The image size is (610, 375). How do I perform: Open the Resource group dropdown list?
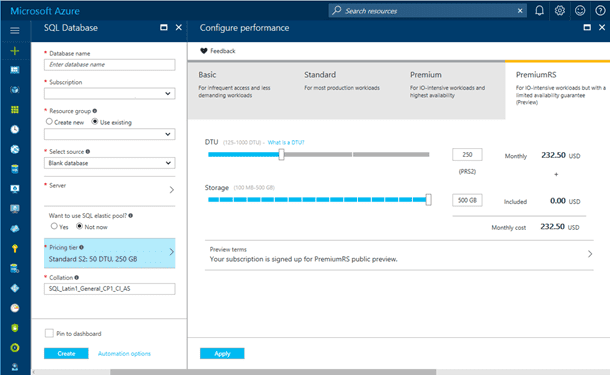(x=109, y=134)
